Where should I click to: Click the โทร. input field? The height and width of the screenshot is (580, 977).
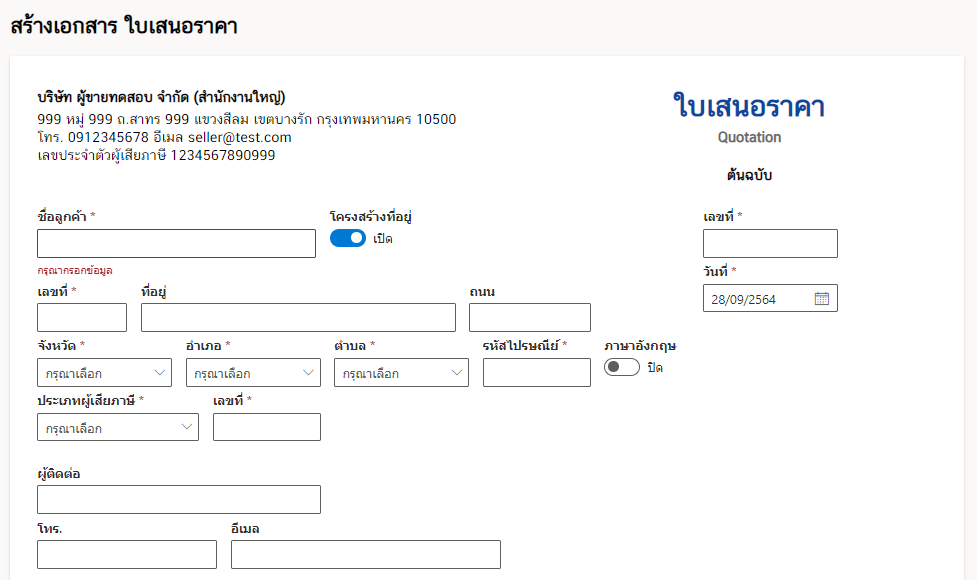[127, 554]
